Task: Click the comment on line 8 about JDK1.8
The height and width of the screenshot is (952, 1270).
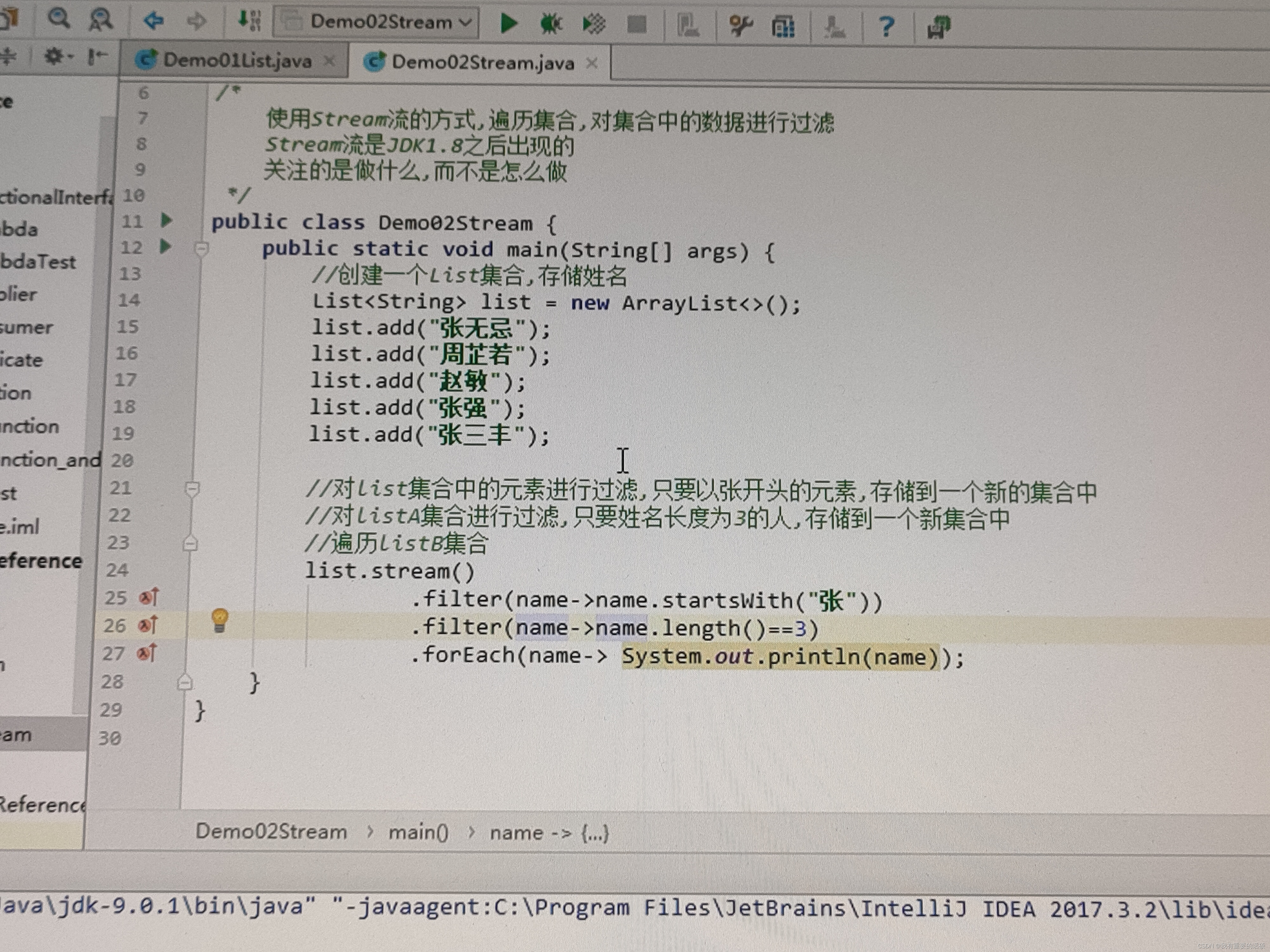Action: [x=419, y=145]
